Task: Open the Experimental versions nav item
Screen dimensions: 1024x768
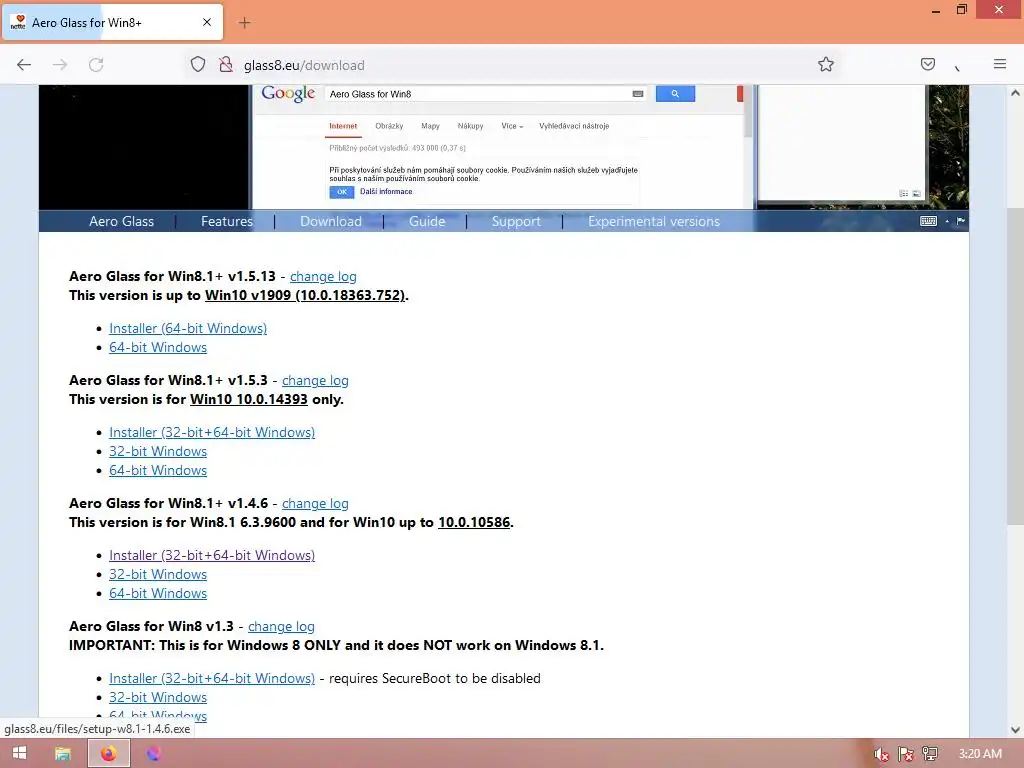Action: pos(654,221)
